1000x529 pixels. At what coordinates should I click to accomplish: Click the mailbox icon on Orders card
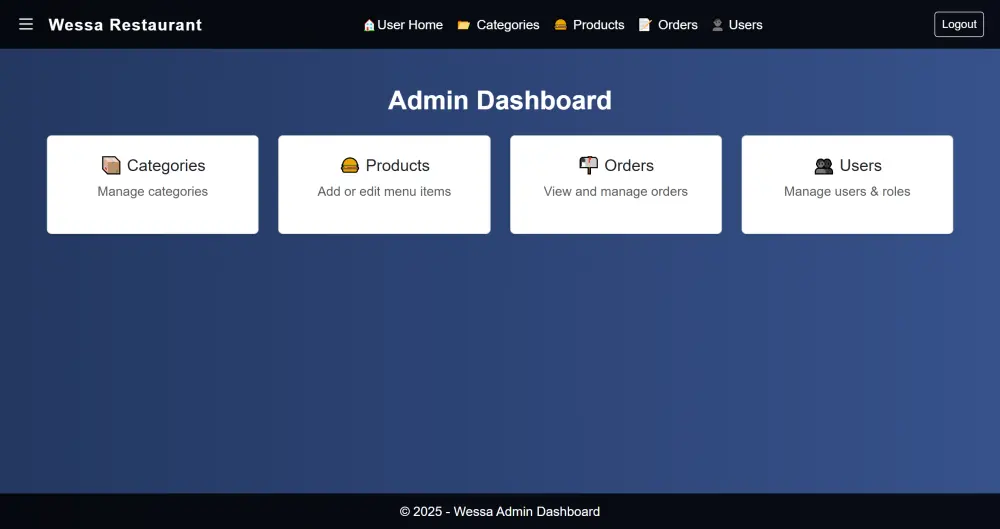(x=588, y=165)
